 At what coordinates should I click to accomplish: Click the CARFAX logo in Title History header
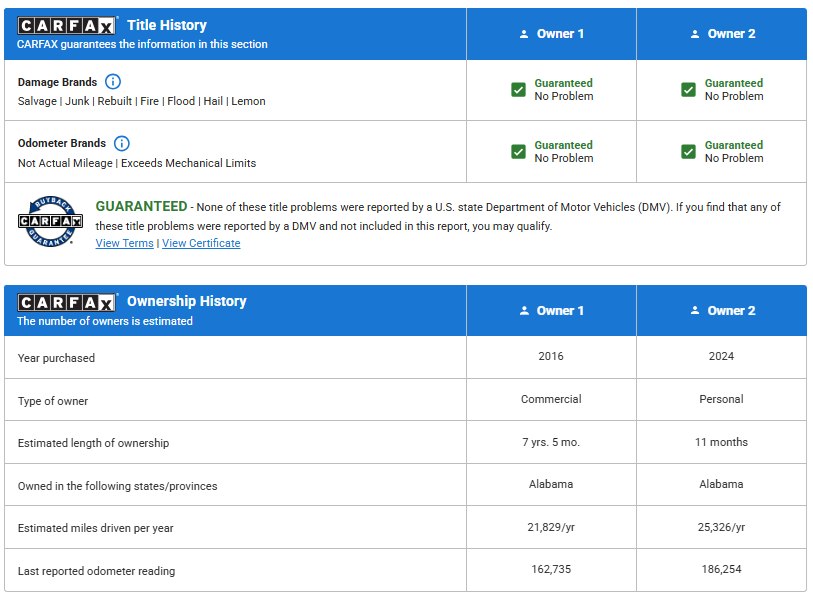[66, 25]
